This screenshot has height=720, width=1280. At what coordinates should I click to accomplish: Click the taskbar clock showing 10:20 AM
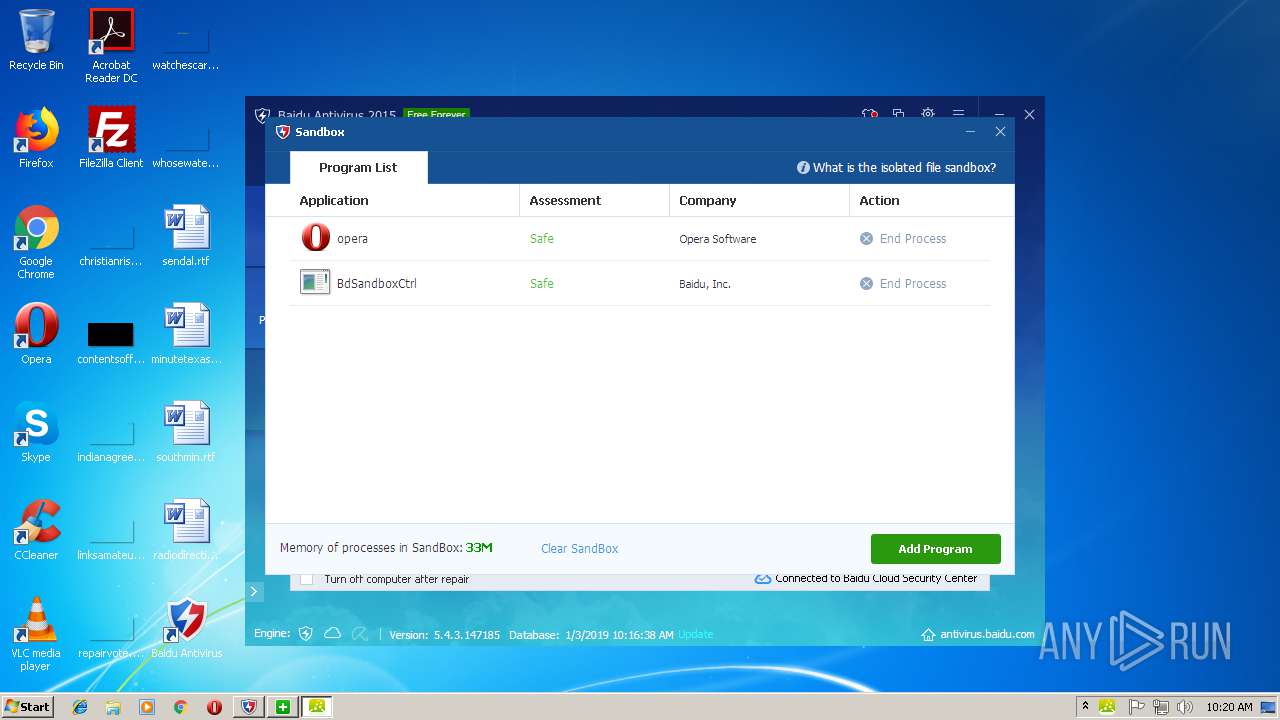tap(1229, 707)
